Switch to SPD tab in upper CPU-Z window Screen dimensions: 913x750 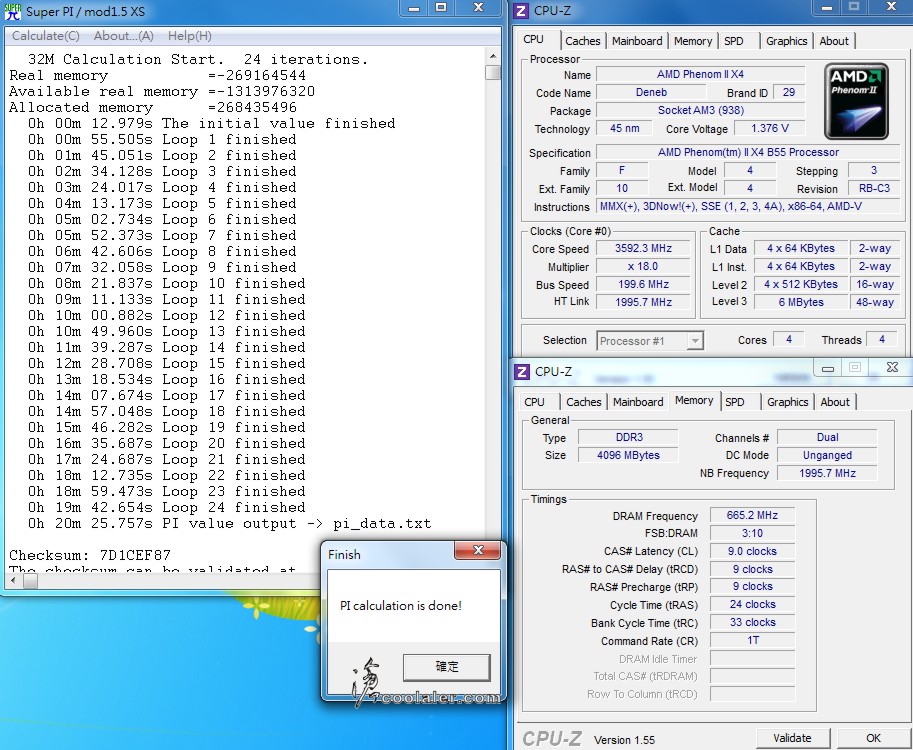pyautogui.click(x=734, y=41)
